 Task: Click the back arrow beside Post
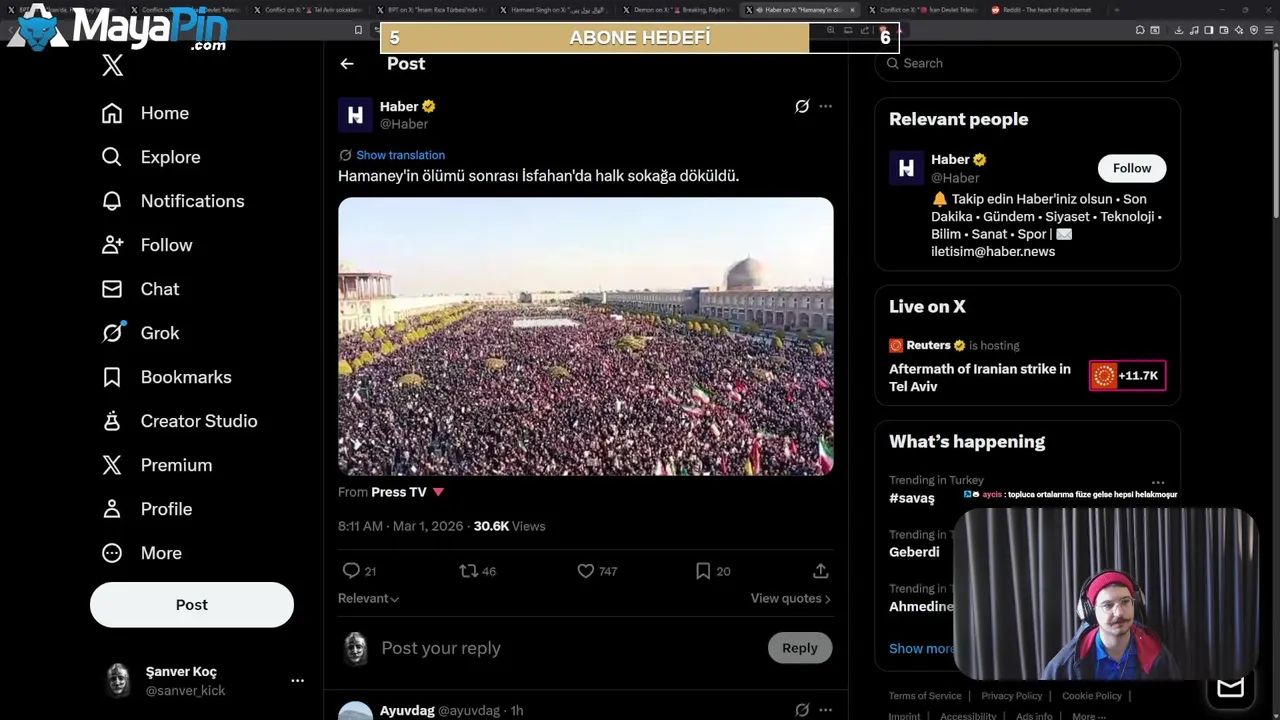coord(347,64)
